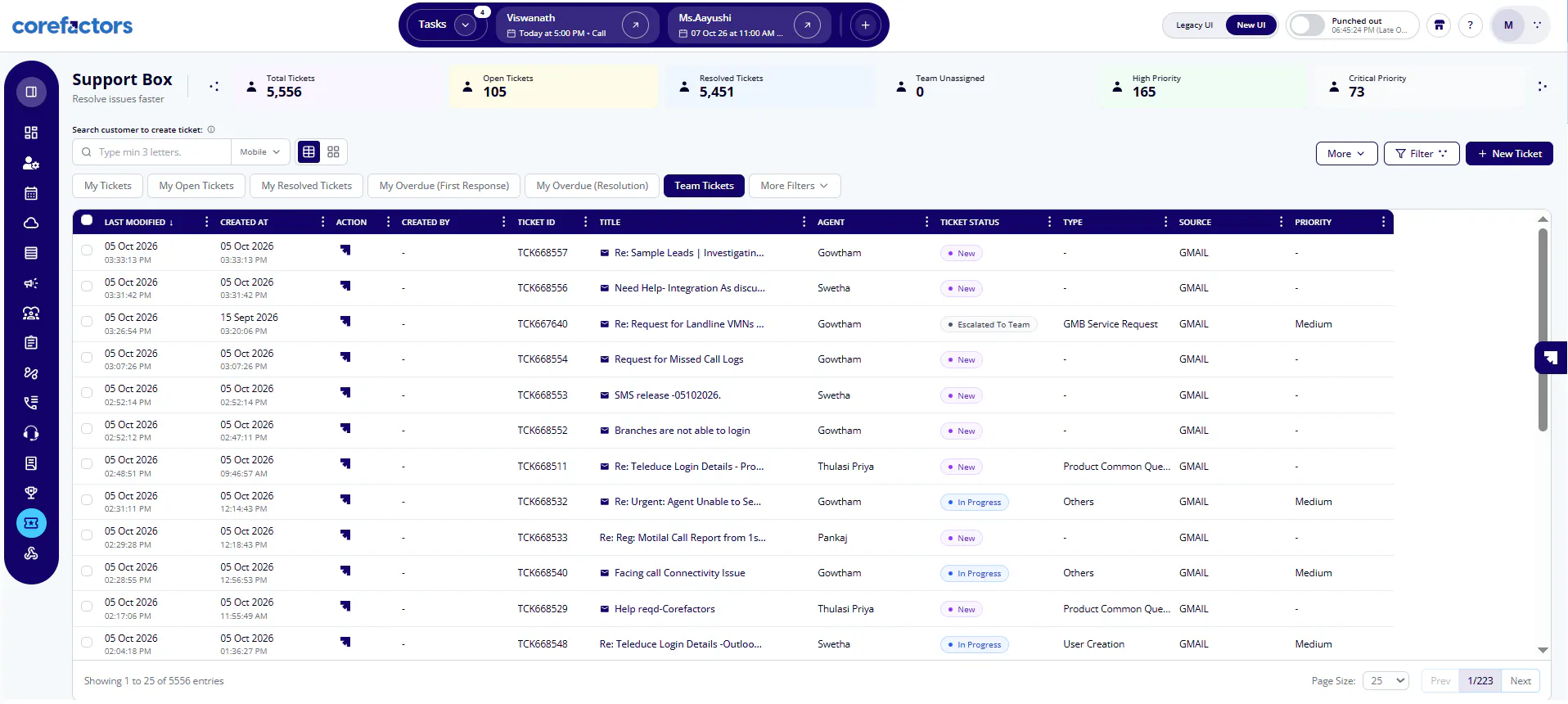
Task: Switch to card grid view icon
Action: pos(333,151)
